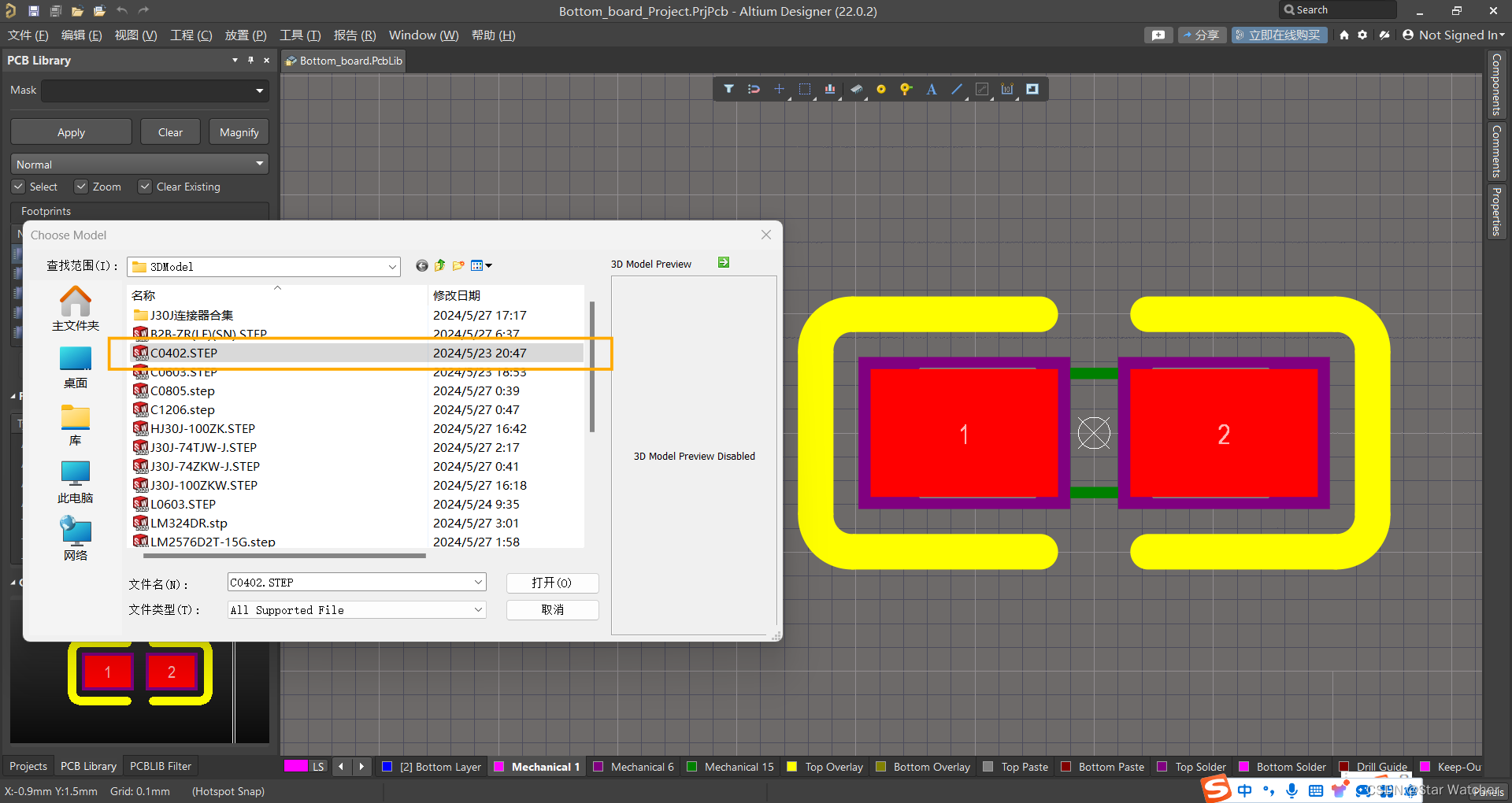Place a 3D body component icon

[856, 89]
